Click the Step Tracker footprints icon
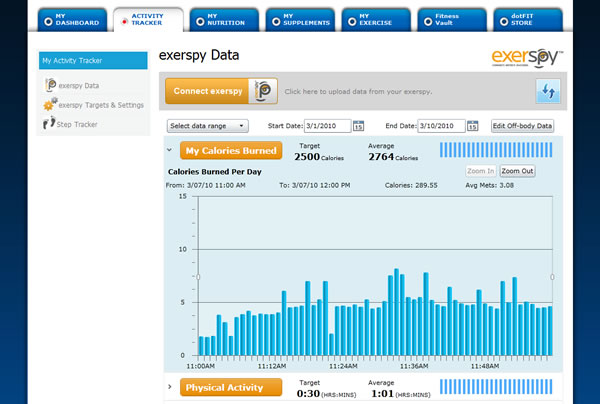Image resolution: width=600 pixels, height=404 pixels. pyautogui.click(x=48, y=124)
